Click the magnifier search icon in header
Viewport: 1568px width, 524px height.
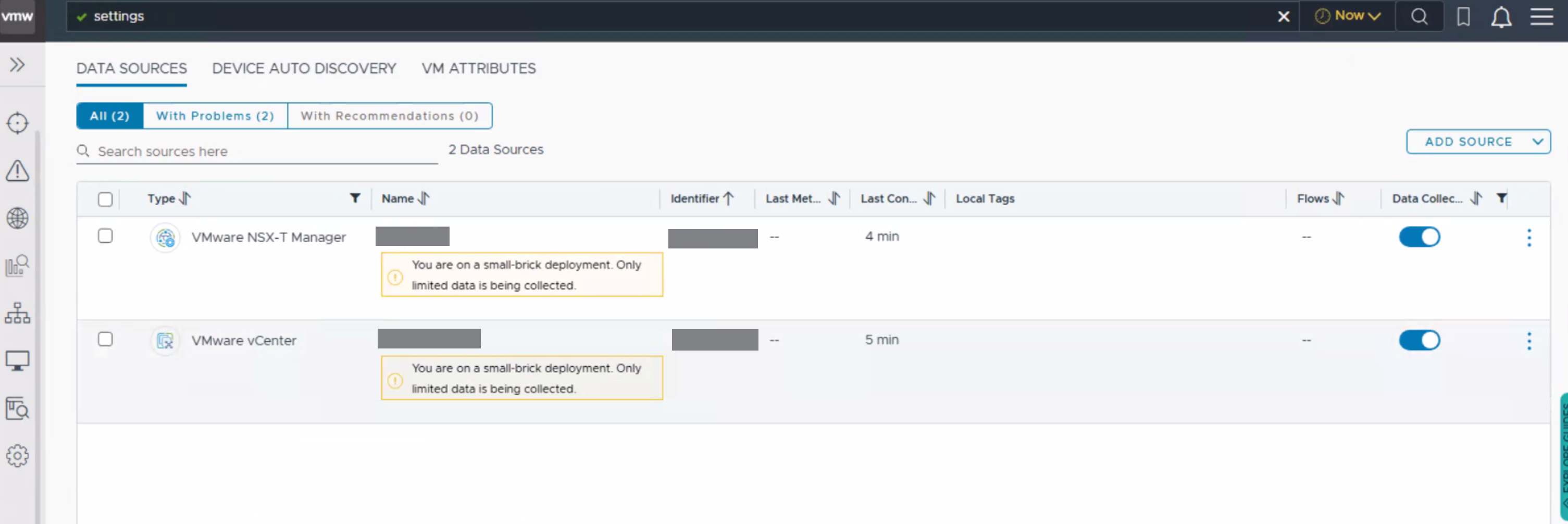pyautogui.click(x=1419, y=17)
